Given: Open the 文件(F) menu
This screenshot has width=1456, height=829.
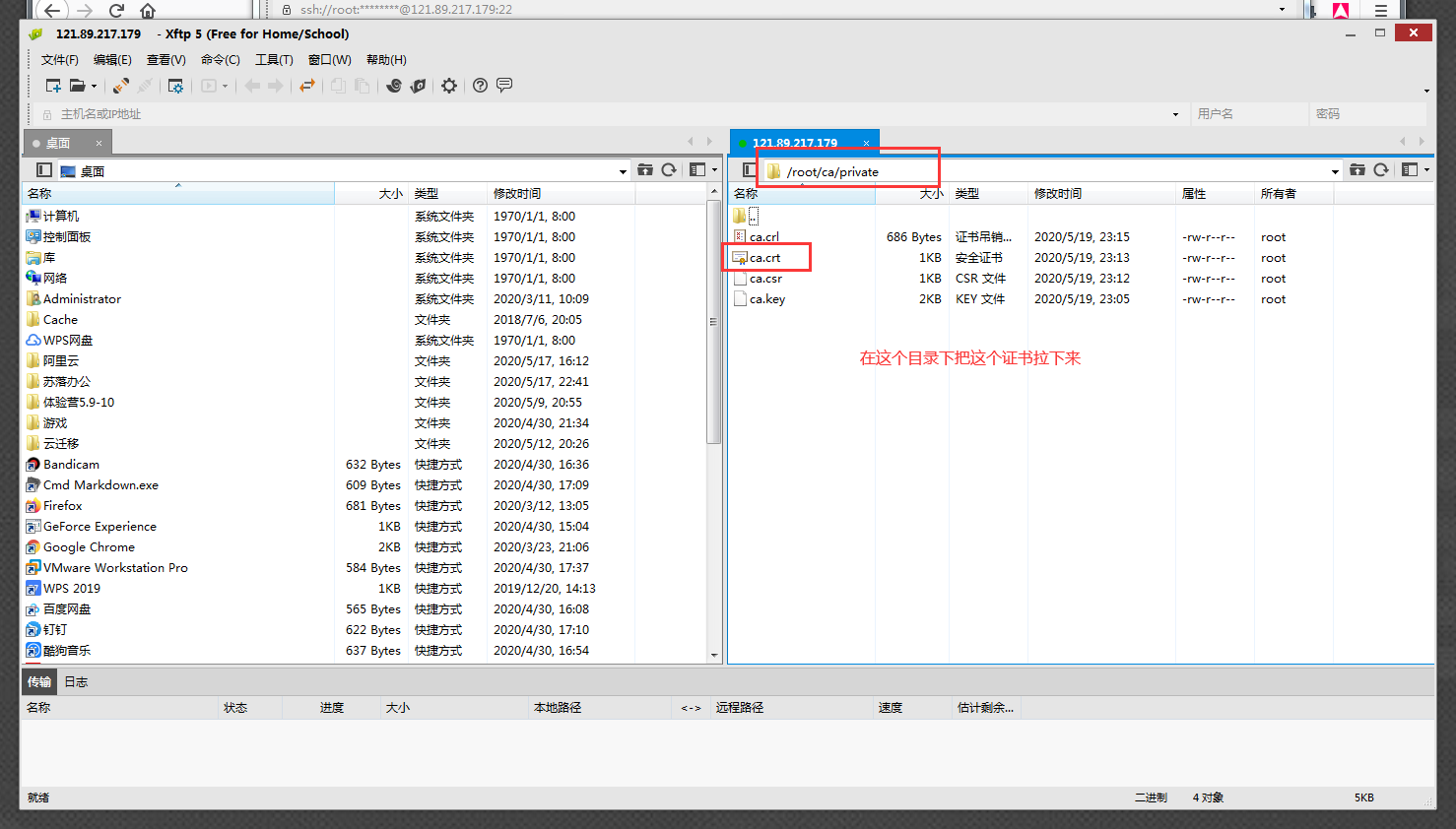Looking at the screenshot, I should click(x=60, y=59).
